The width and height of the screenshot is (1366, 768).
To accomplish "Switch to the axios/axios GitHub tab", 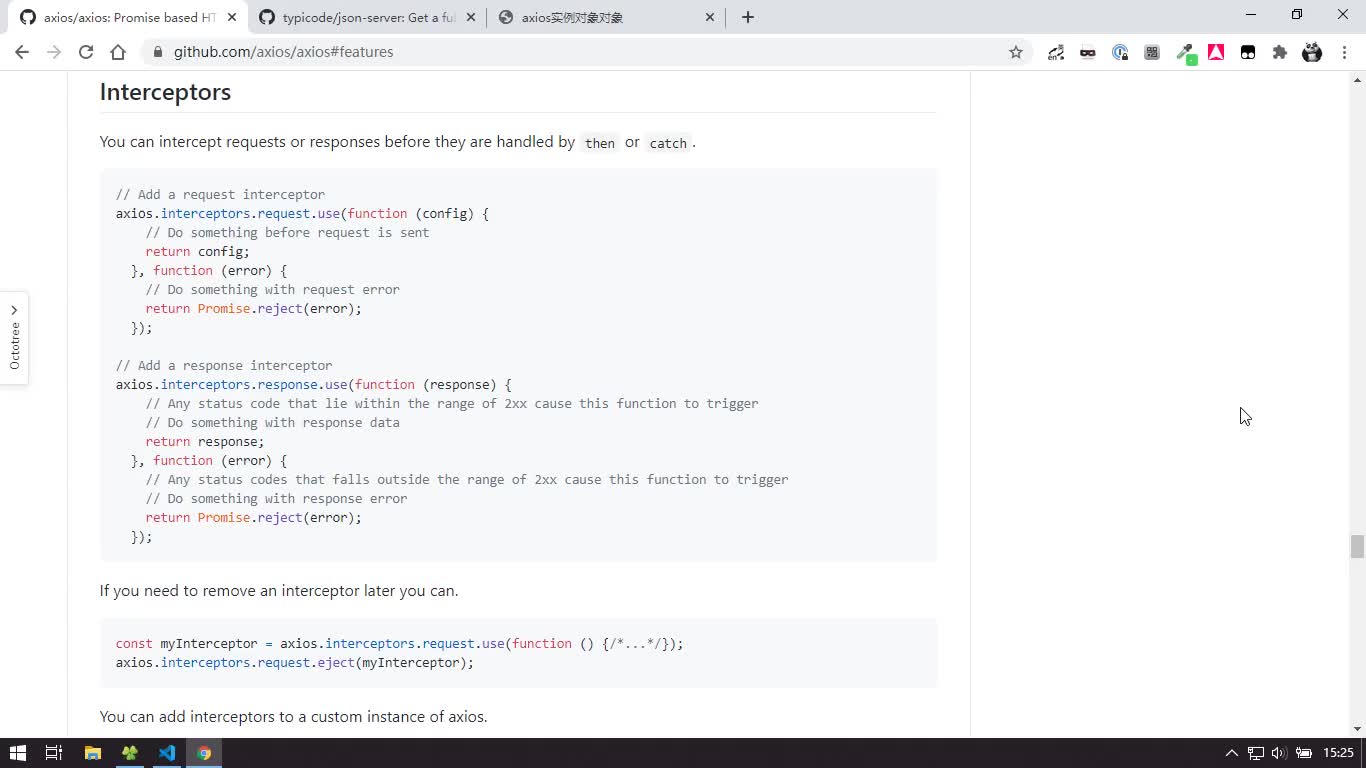I will coord(130,18).
